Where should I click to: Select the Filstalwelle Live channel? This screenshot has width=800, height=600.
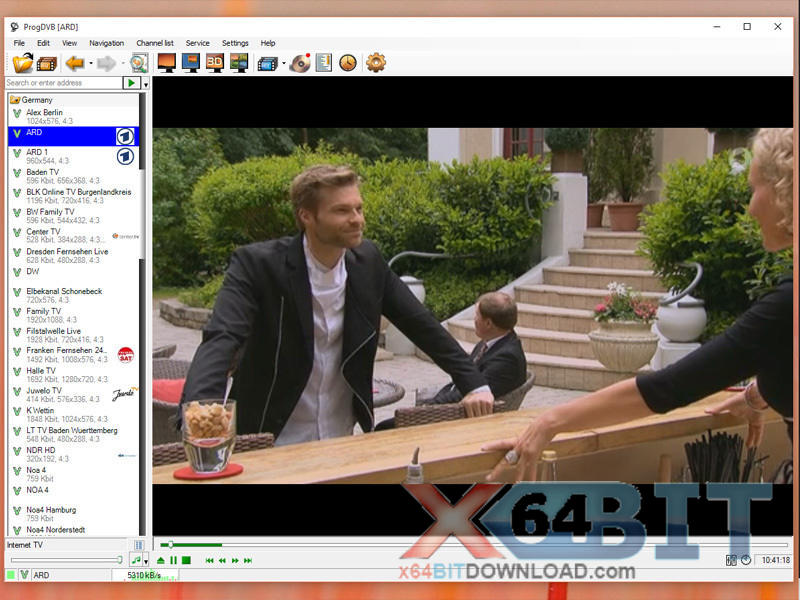(x=73, y=335)
